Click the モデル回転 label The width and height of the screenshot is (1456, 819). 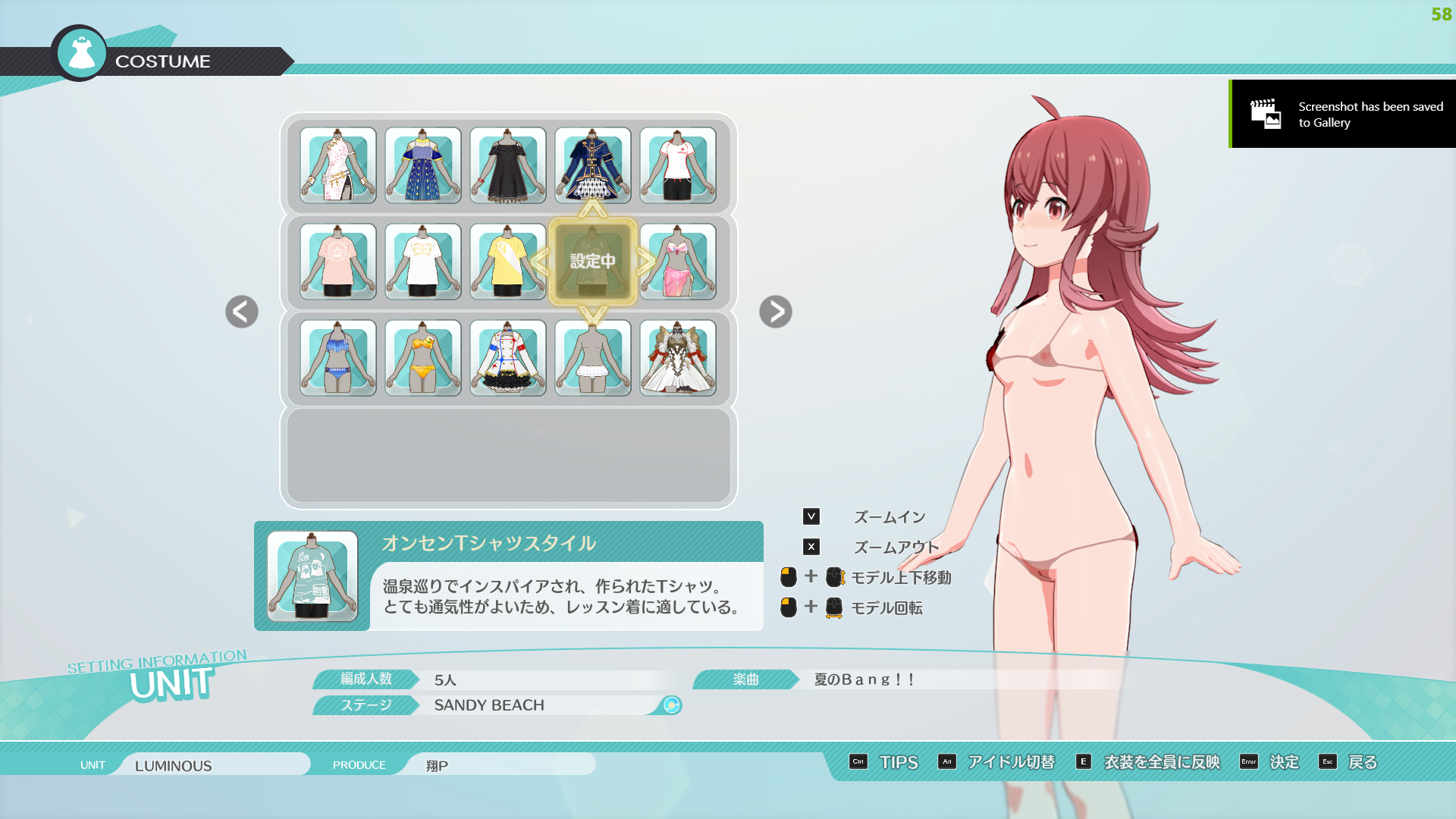(x=886, y=608)
